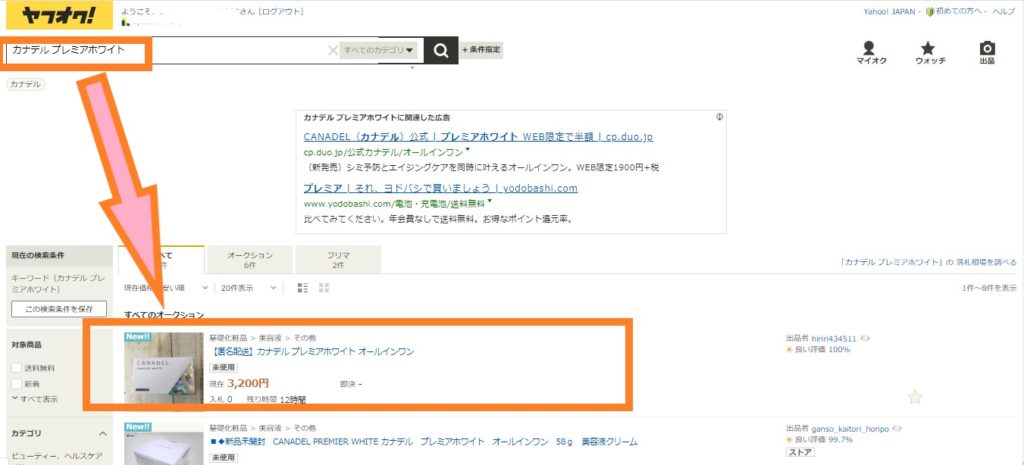
Task: Open 【匿名配送】カナデル プレミアホワイト listing title
Action: (x=312, y=352)
